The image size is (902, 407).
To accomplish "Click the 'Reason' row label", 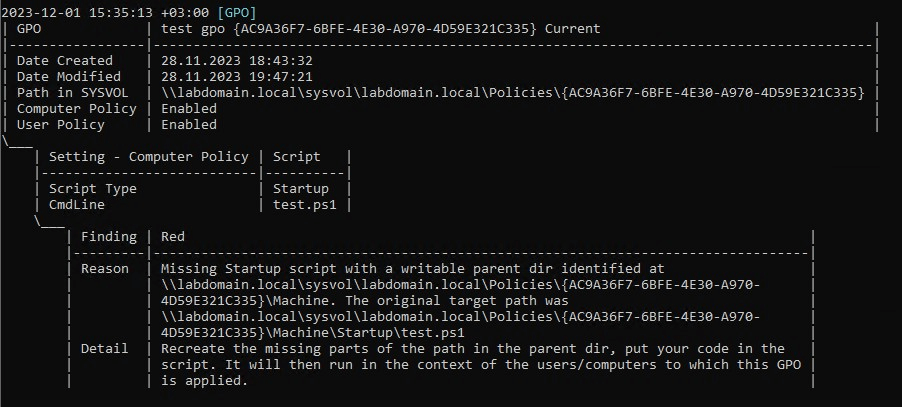I will click(105, 268).
